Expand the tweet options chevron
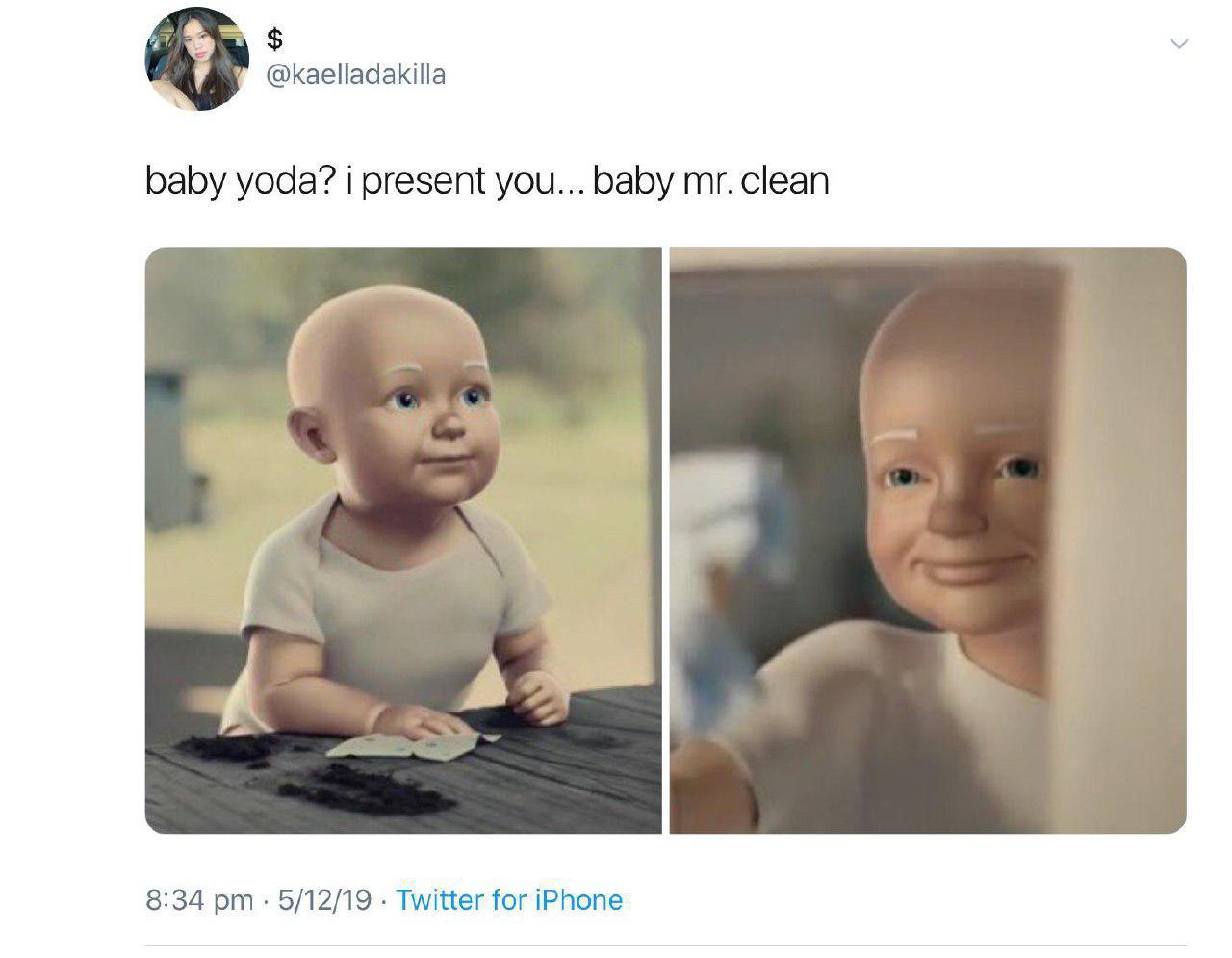The width and height of the screenshot is (1232, 958). point(1179,43)
